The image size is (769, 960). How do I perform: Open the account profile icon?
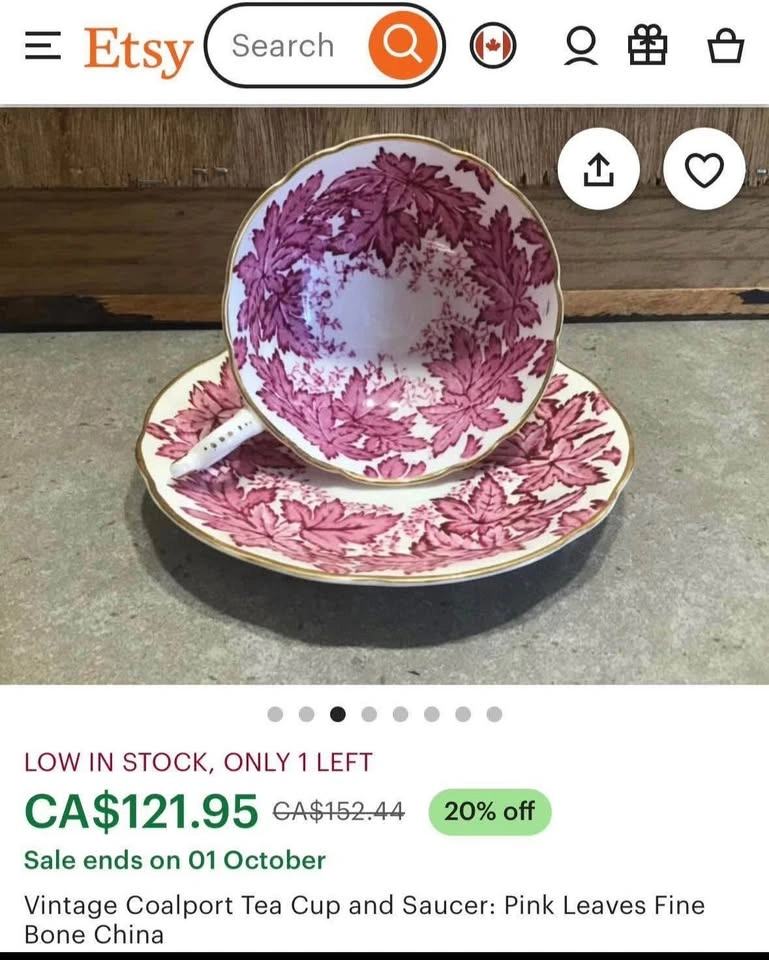[x=580, y=46]
